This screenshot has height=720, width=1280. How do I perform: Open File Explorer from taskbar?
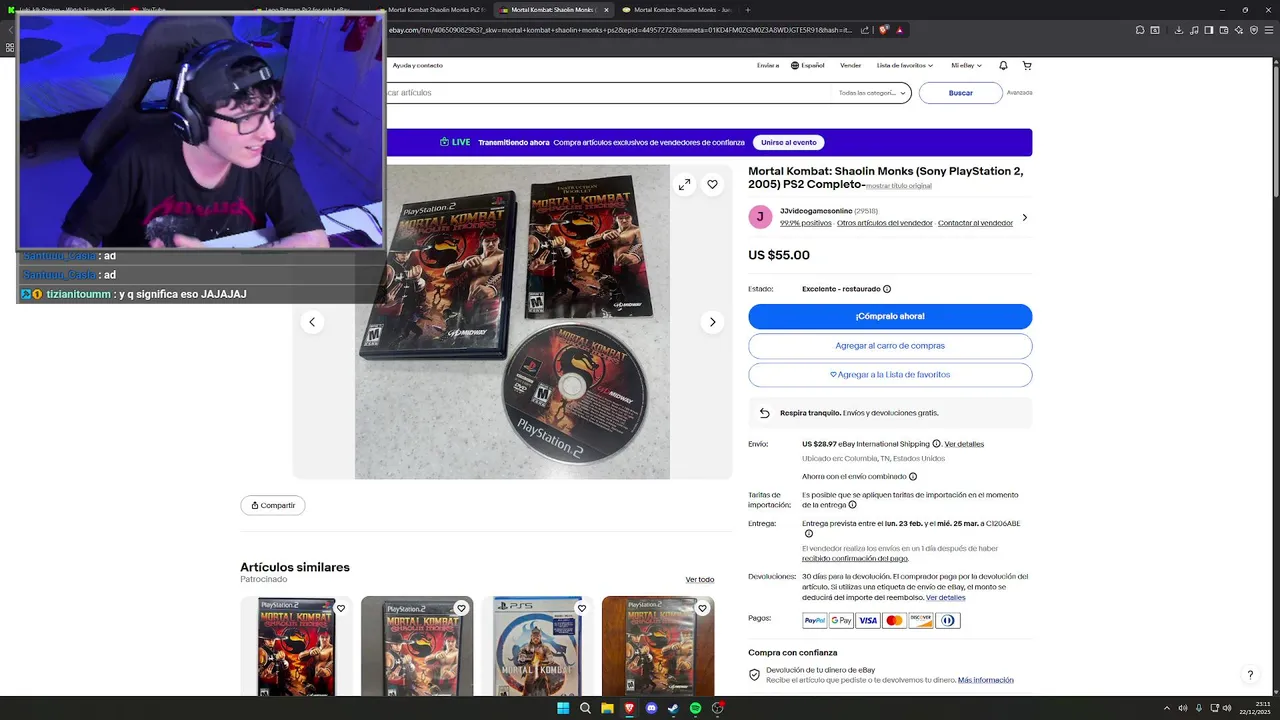(x=607, y=708)
